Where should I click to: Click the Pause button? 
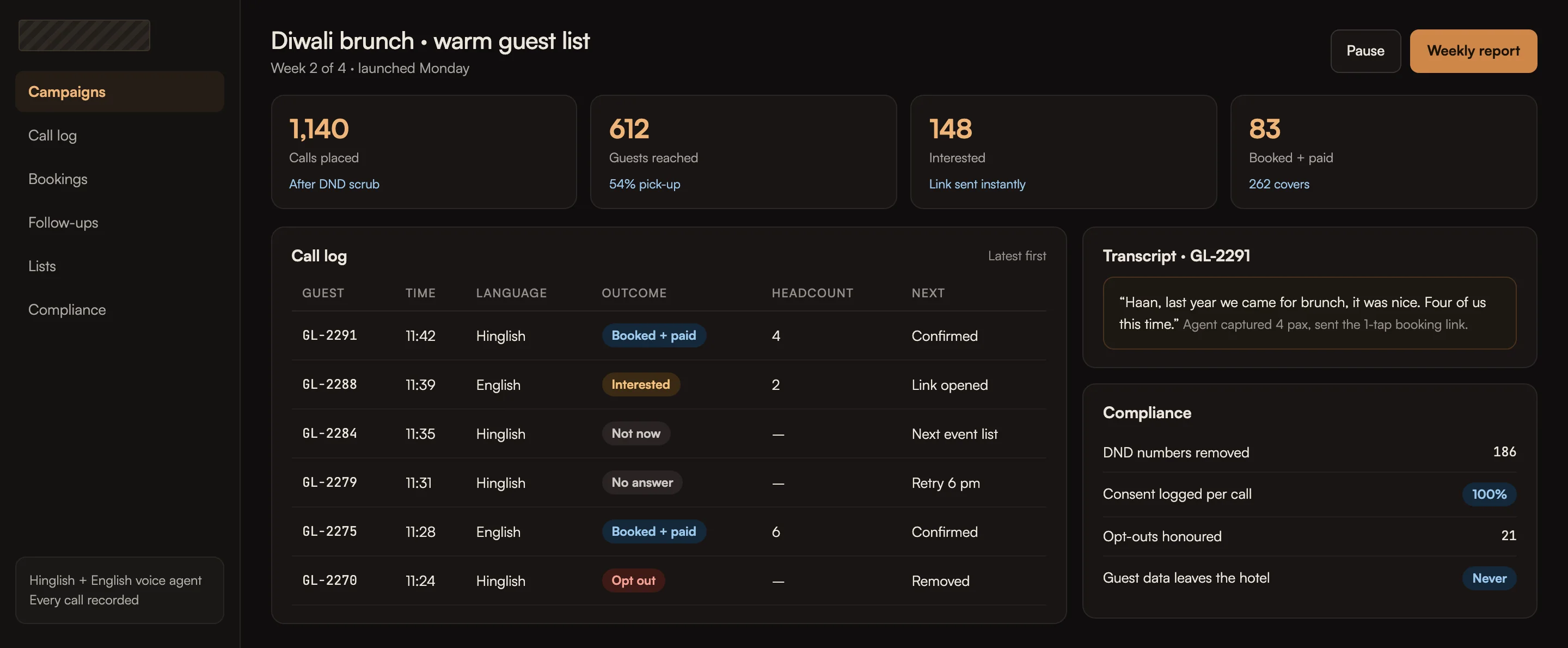tap(1365, 51)
